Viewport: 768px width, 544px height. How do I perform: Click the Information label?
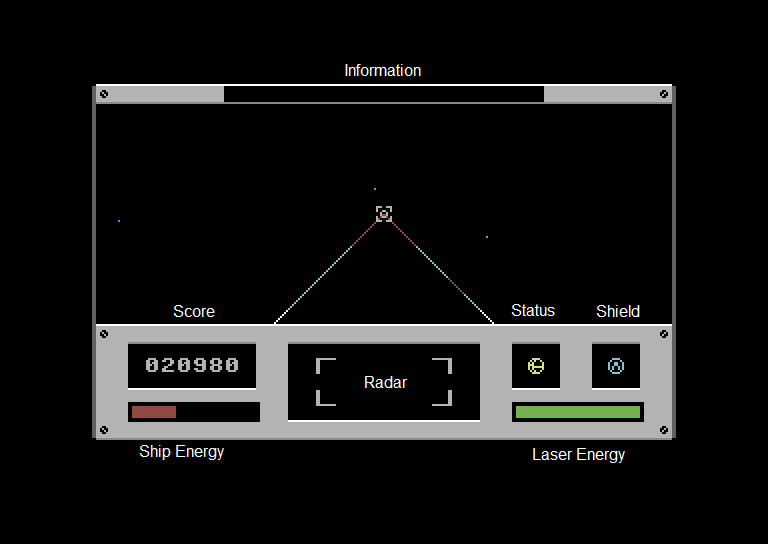point(383,71)
